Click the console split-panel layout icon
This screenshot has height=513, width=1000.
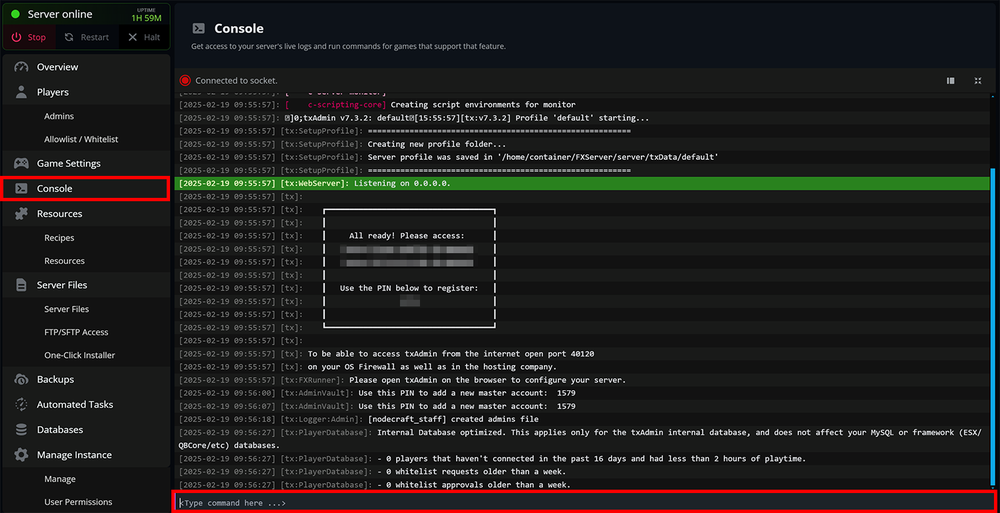click(x=950, y=81)
